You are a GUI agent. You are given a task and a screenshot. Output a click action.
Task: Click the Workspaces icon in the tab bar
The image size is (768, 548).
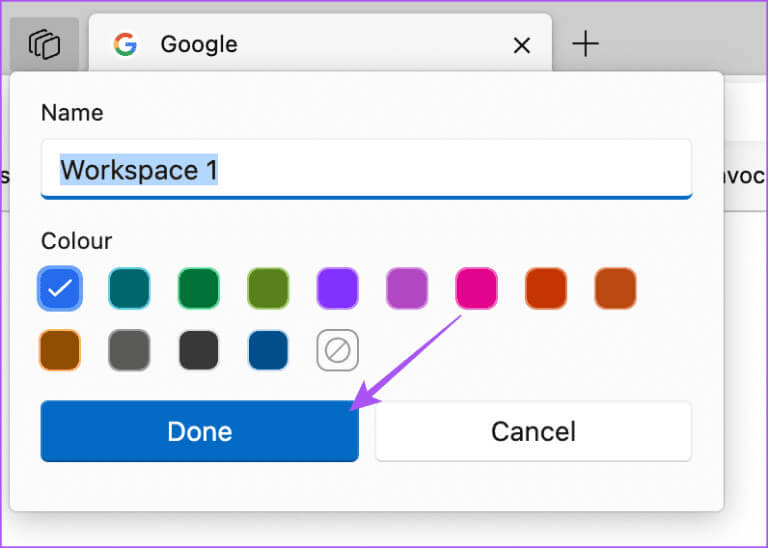coord(45,45)
